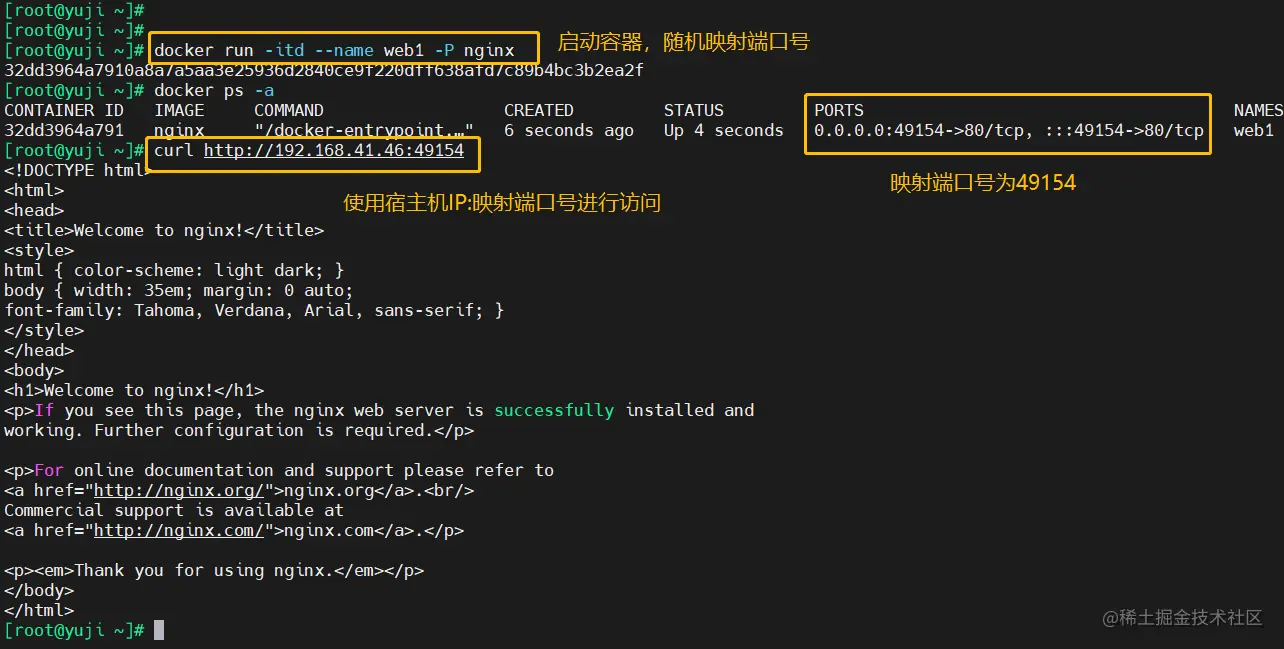The image size is (1284, 649).
Task: Click the "/docker-entrypoint.…" command value
Action: click(x=364, y=130)
